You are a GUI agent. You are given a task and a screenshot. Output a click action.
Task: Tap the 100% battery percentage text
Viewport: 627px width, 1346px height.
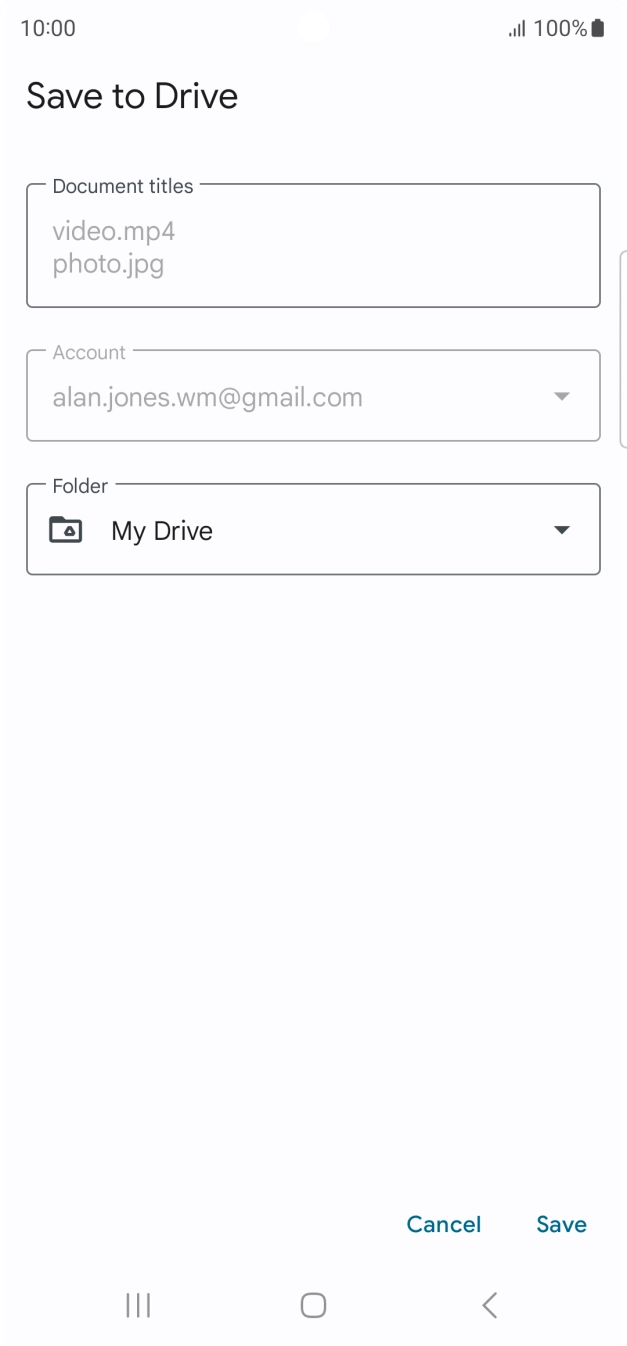[560, 28]
